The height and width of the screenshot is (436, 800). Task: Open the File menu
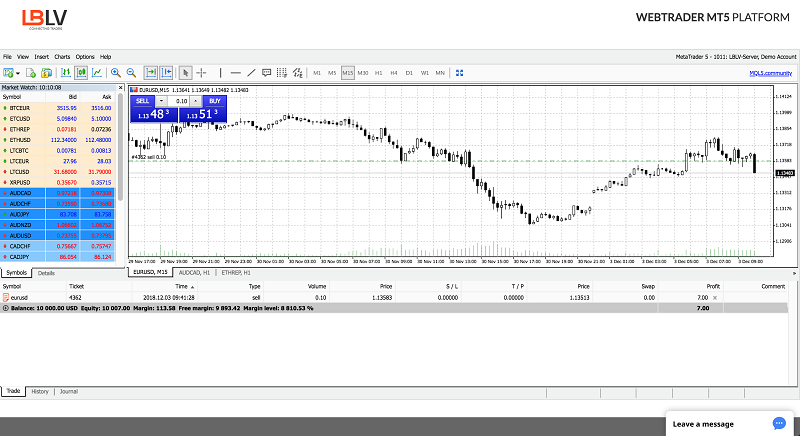pyautogui.click(x=7, y=57)
